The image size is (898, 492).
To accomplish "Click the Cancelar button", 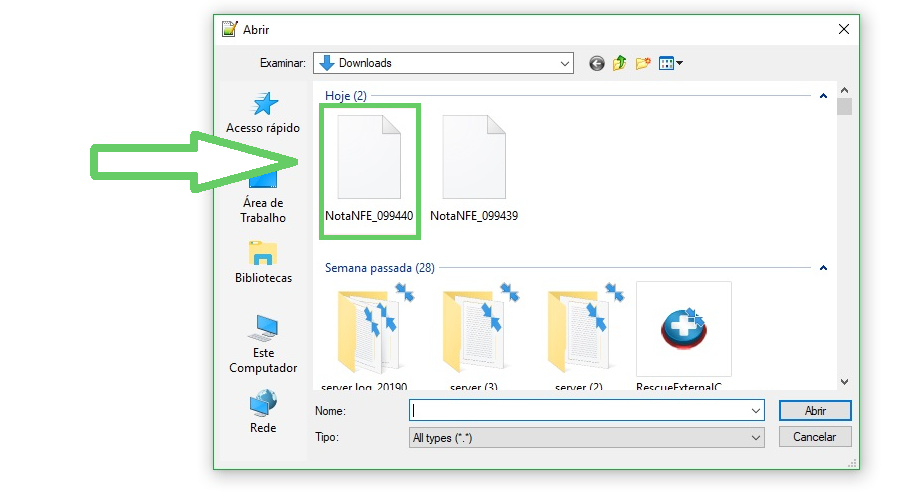I will (x=815, y=437).
